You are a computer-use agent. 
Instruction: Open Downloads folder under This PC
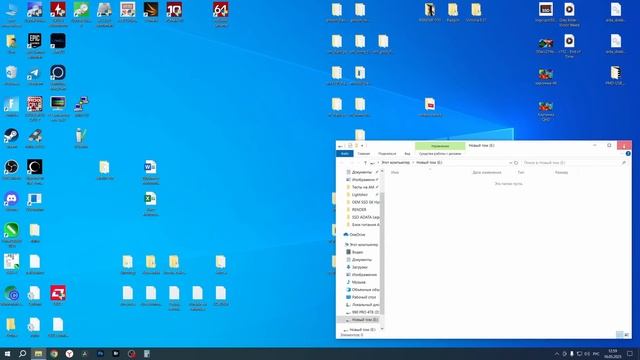(359, 267)
